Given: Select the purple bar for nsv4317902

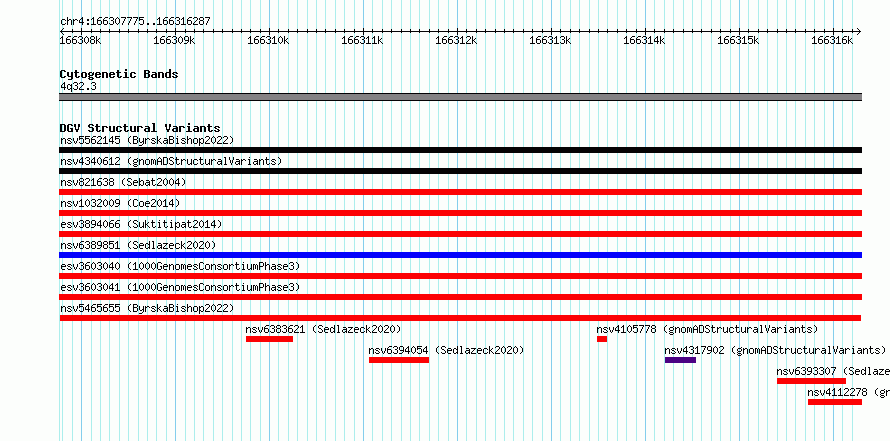Looking at the screenshot, I should tap(680, 360).
